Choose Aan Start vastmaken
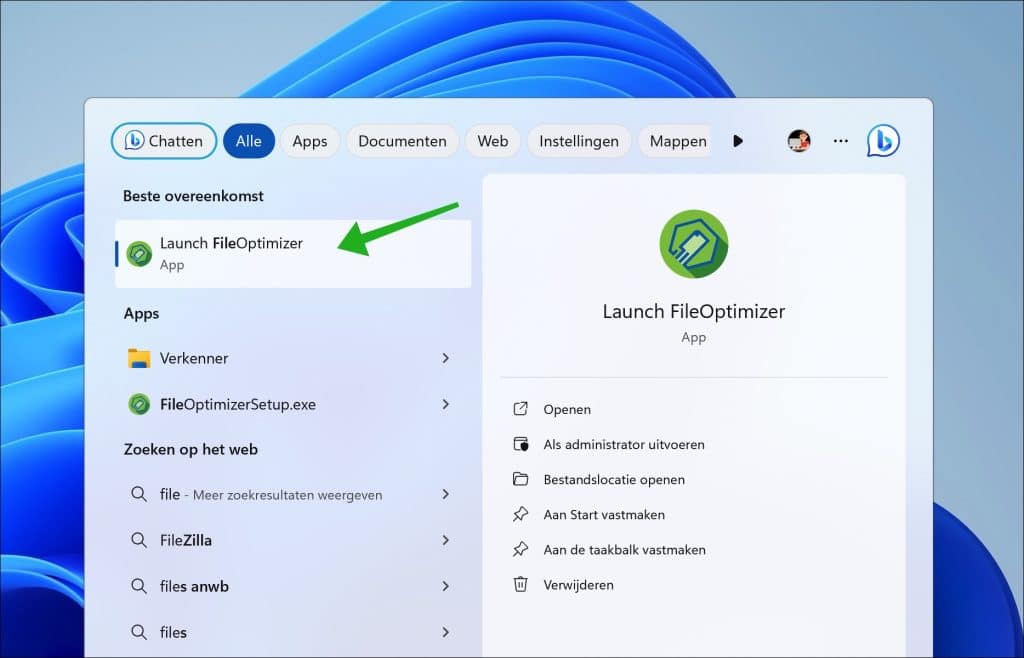The width and height of the screenshot is (1024, 658). 604,515
